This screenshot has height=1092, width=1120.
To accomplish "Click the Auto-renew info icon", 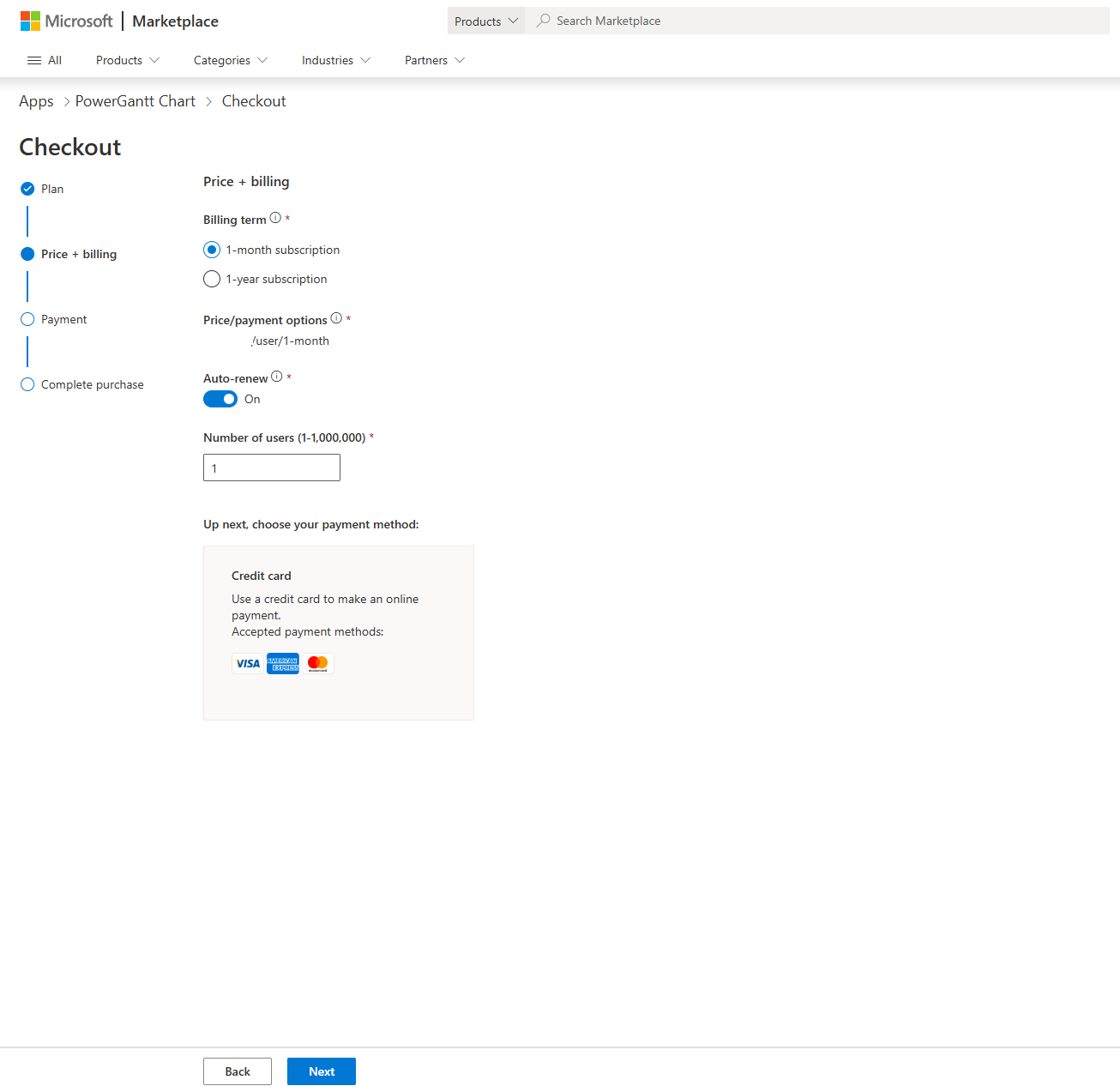I will tap(277, 377).
